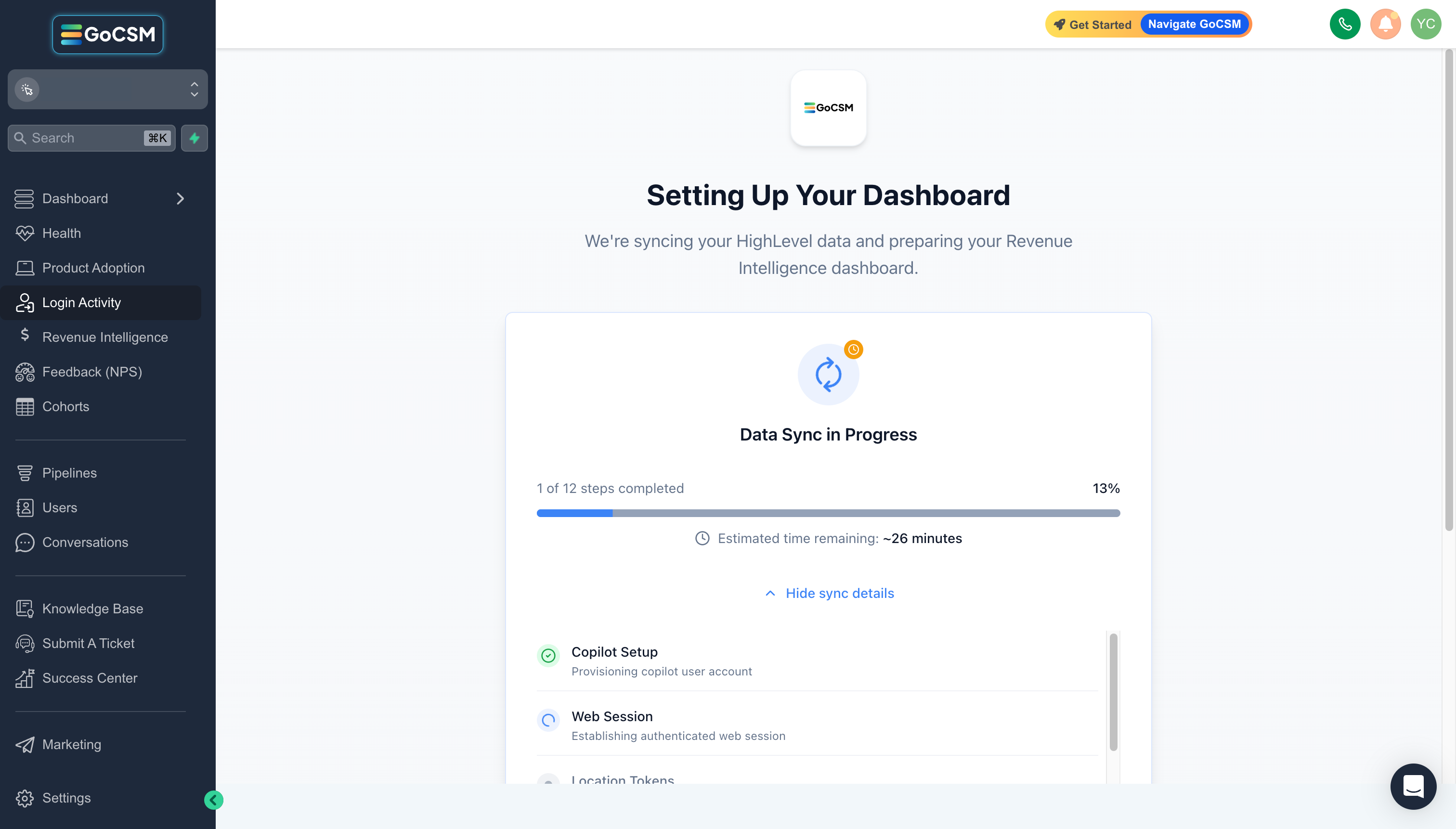Click Hide sync details link

(840, 593)
